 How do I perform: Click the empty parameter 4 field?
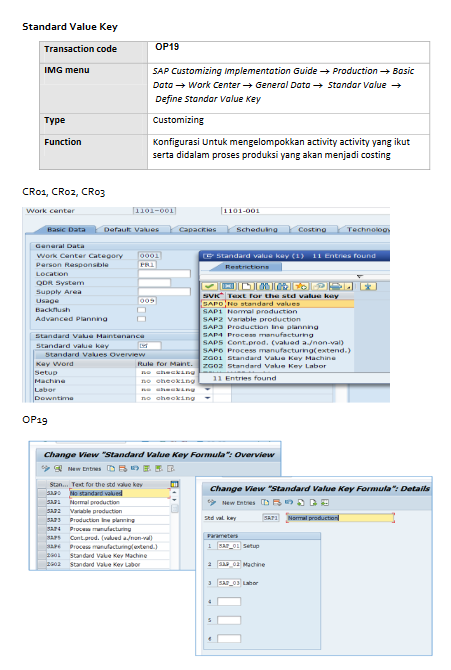(x=229, y=601)
